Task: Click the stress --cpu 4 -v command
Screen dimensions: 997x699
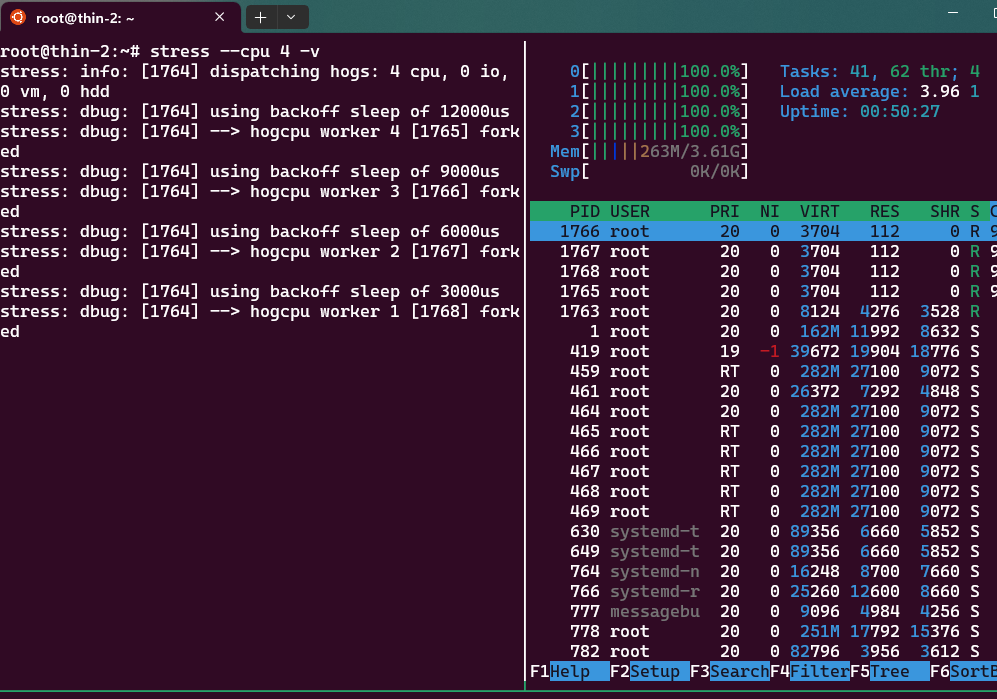Action: pyautogui.click(x=235, y=52)
